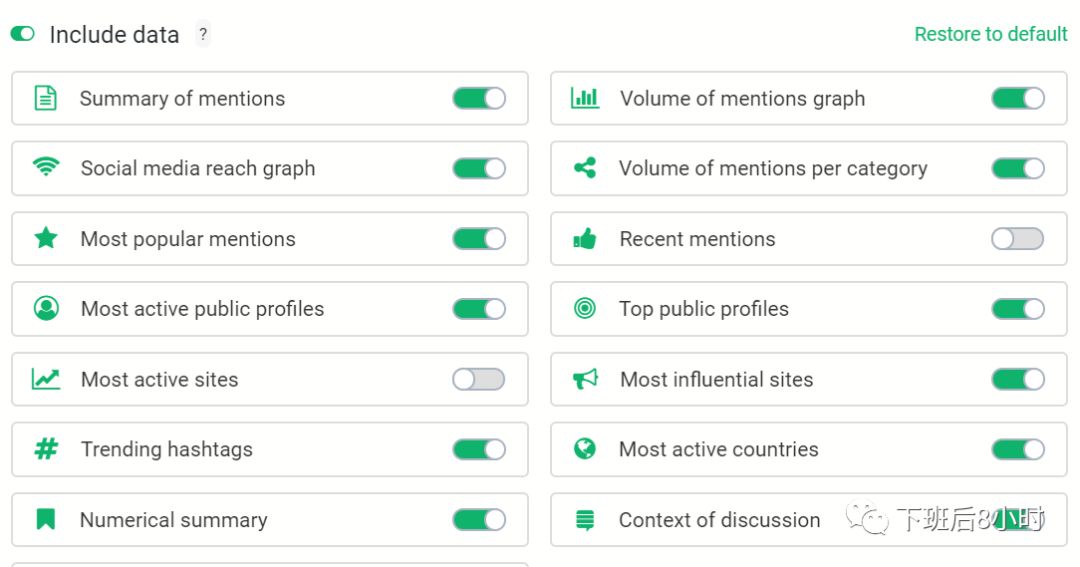The image size is (1080, 567).
Task: Turn off the Trending hashtags toggle
Action: [479, 449]
